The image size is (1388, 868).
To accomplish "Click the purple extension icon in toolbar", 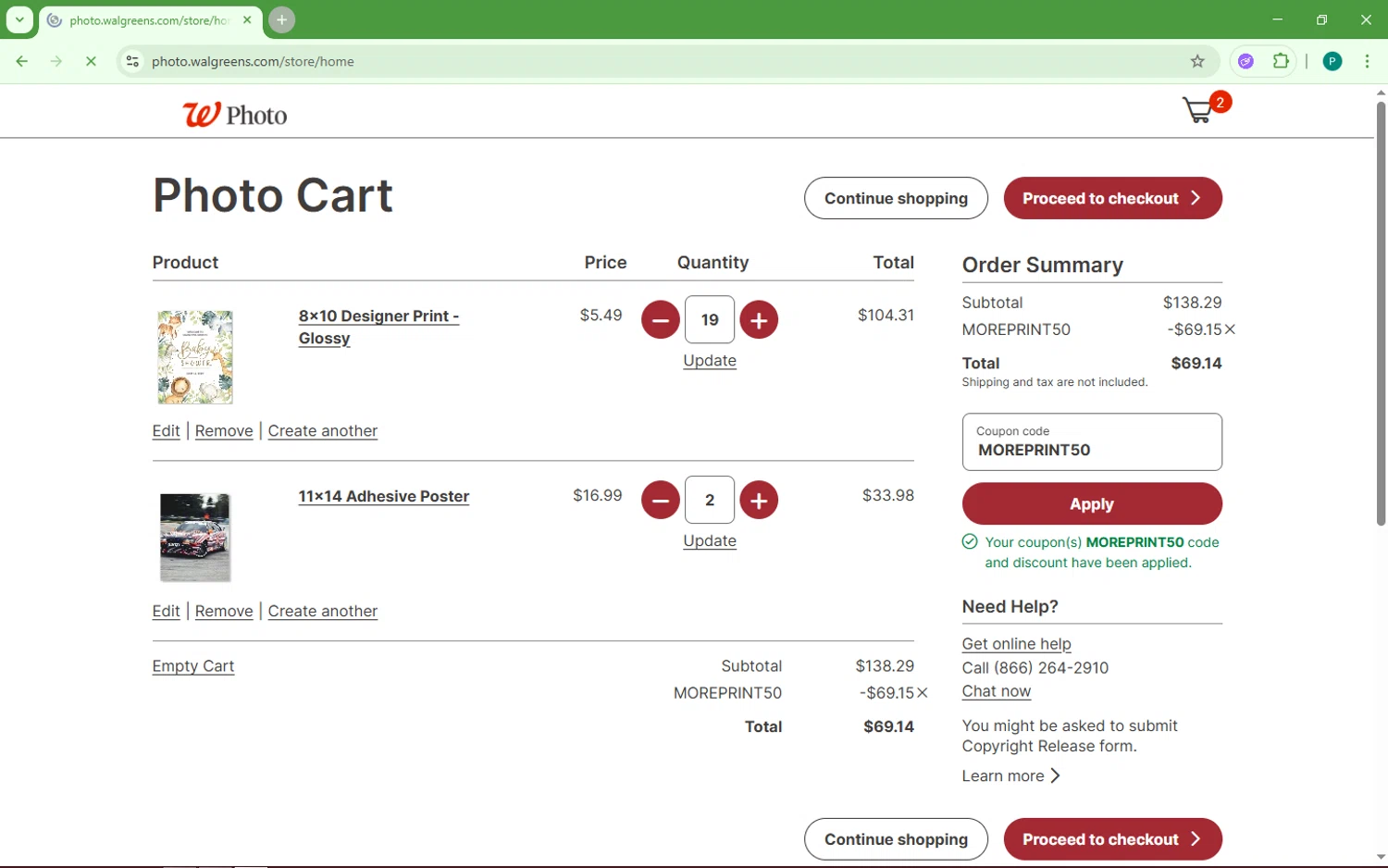I will 1245,61.
